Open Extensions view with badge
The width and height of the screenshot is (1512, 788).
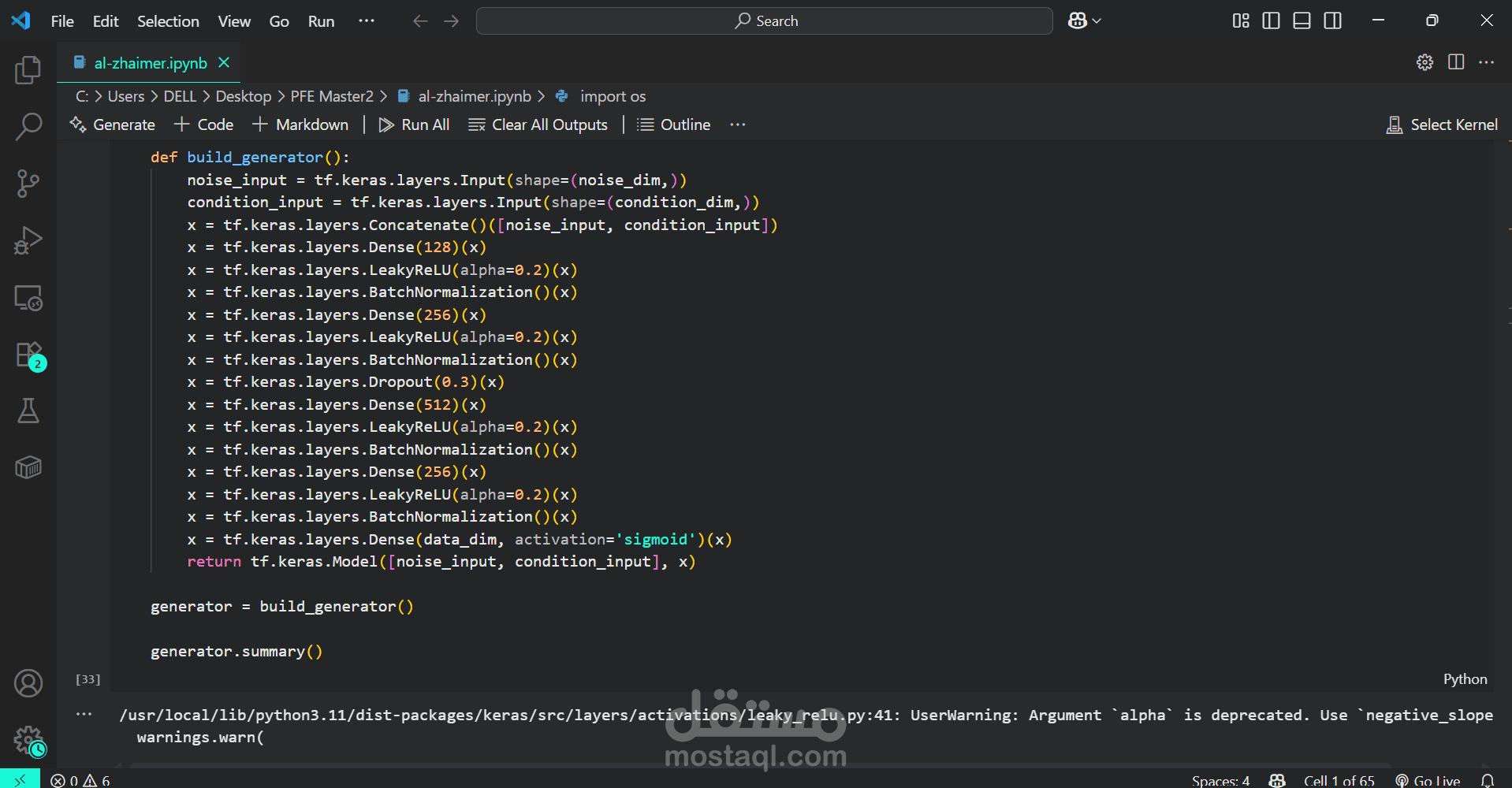(28, 355)
